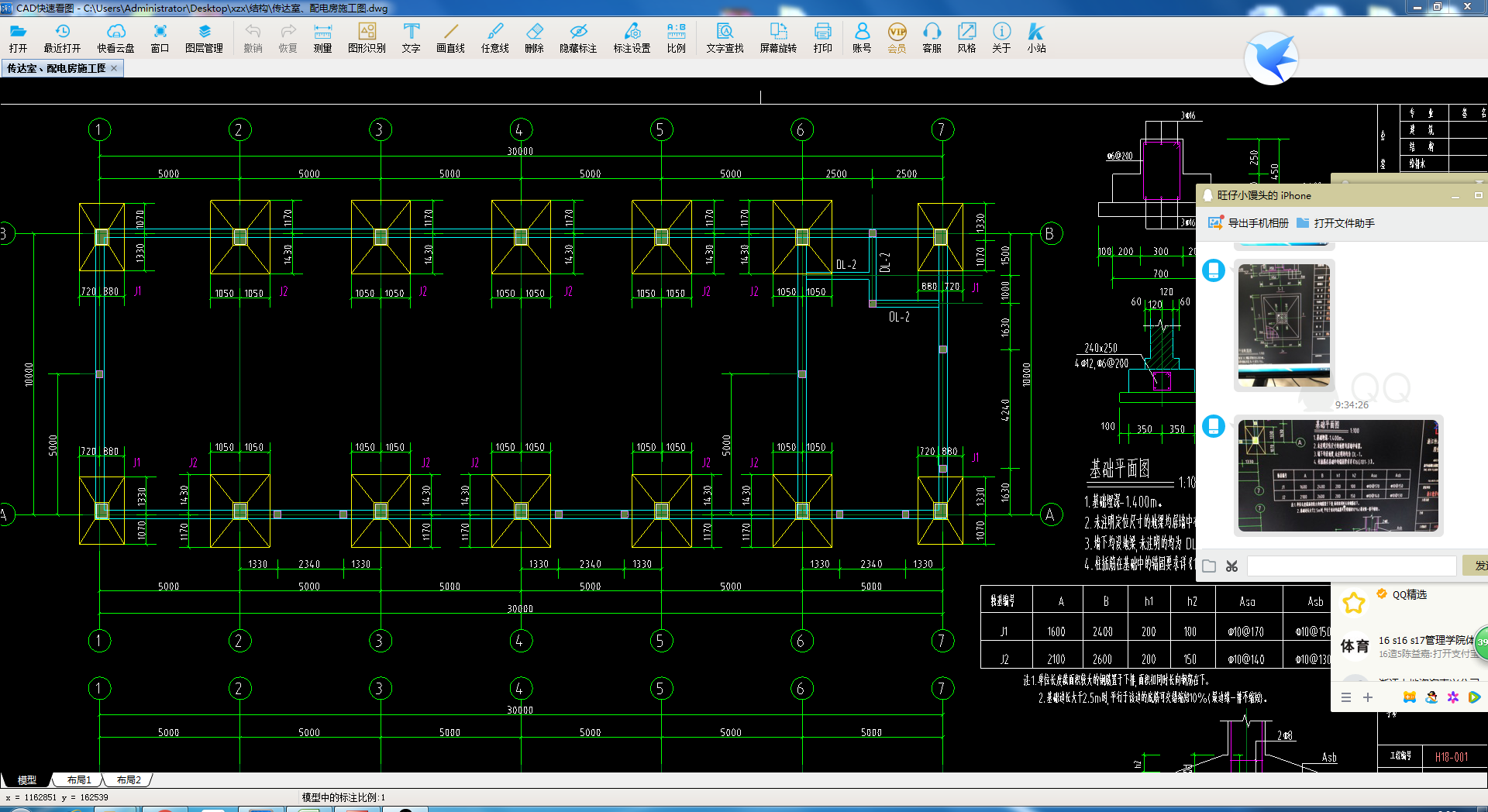
Task: Choose the 任意线 freehand line tool
Action: coord(494,37)
